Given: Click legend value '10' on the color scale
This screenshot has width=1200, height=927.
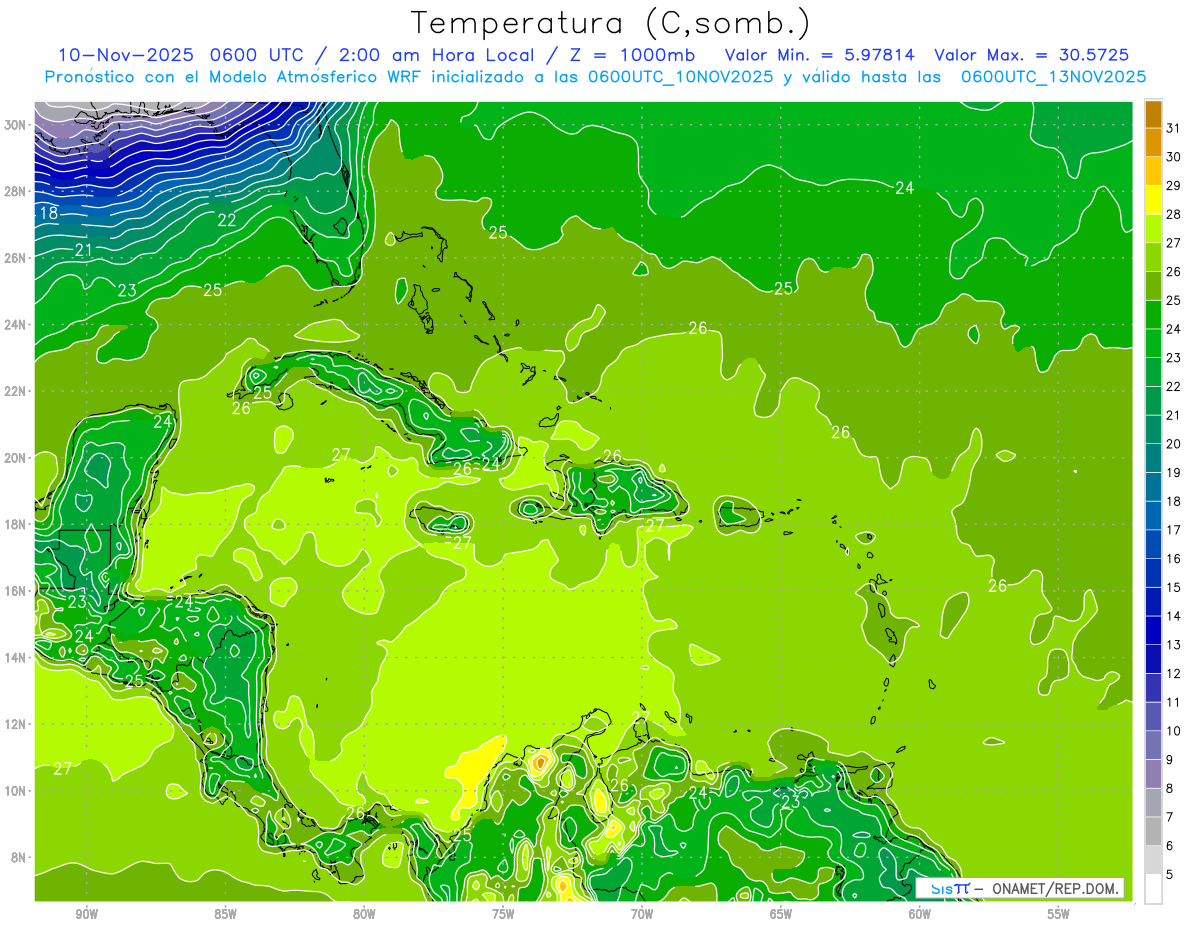Looking at the screenshot, I should click(1174, 731).
